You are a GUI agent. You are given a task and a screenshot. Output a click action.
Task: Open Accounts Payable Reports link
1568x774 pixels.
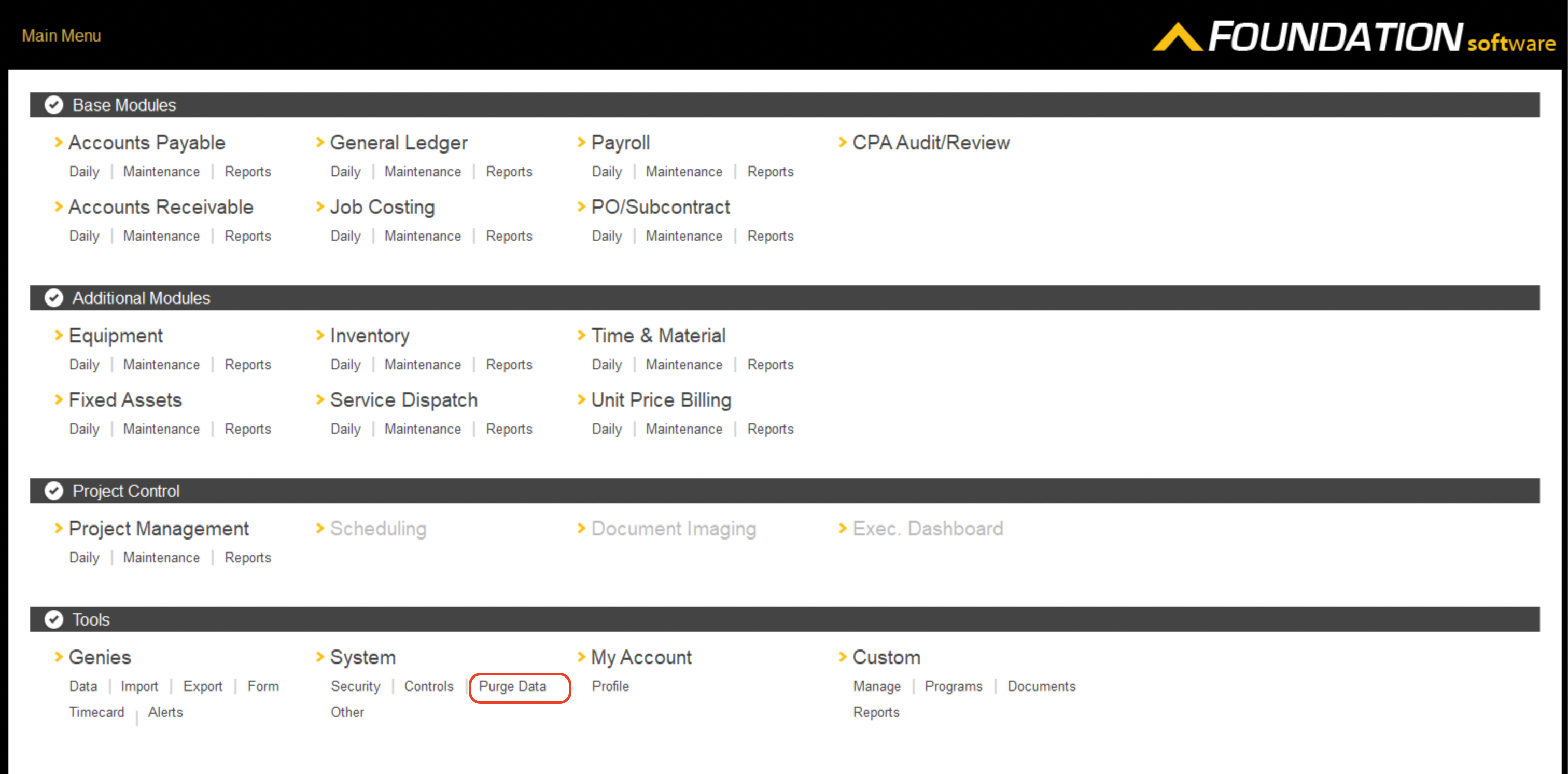click(248, 172)
